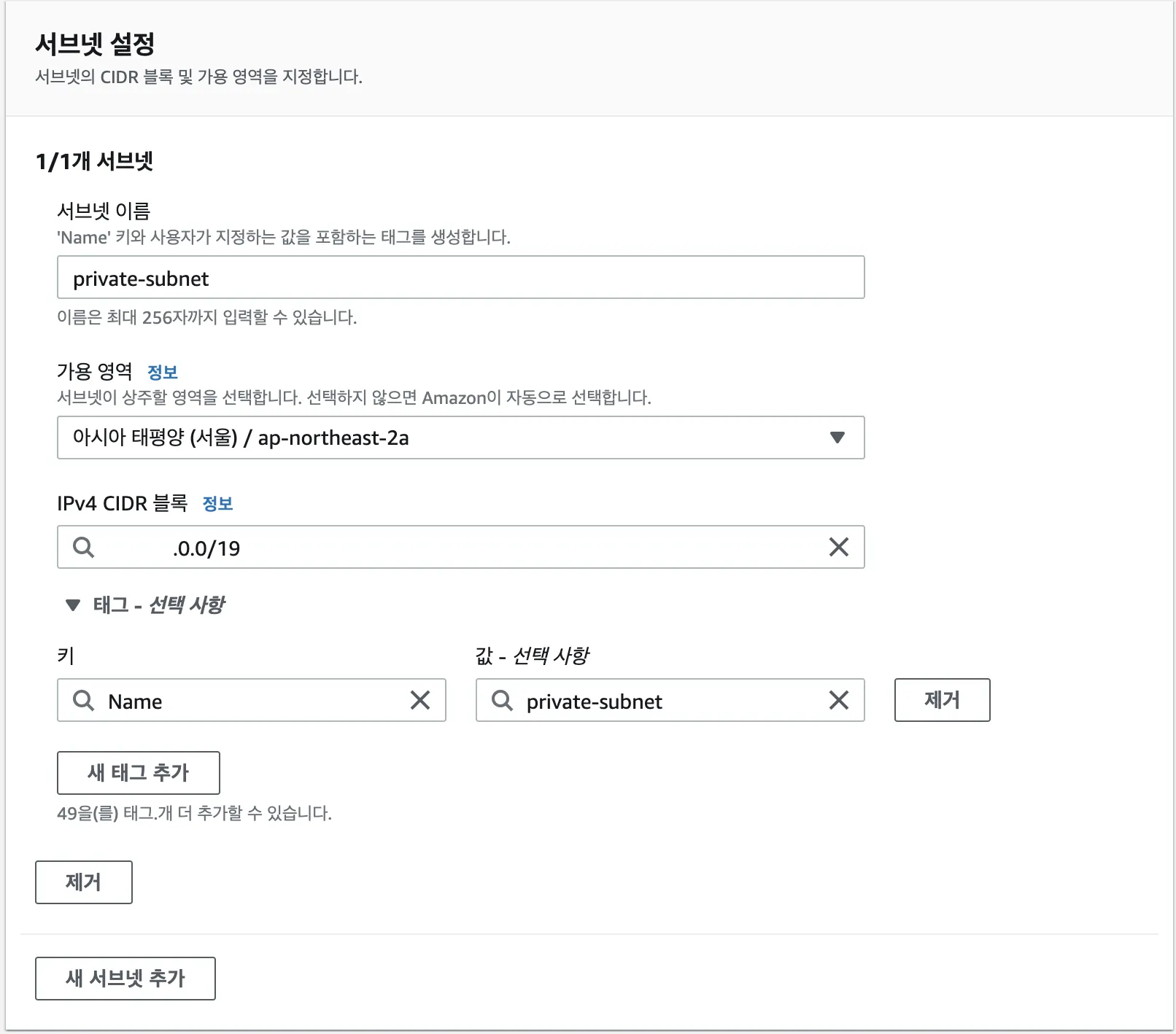Clear the IPv4 CIDR block field

pos(838,547)
